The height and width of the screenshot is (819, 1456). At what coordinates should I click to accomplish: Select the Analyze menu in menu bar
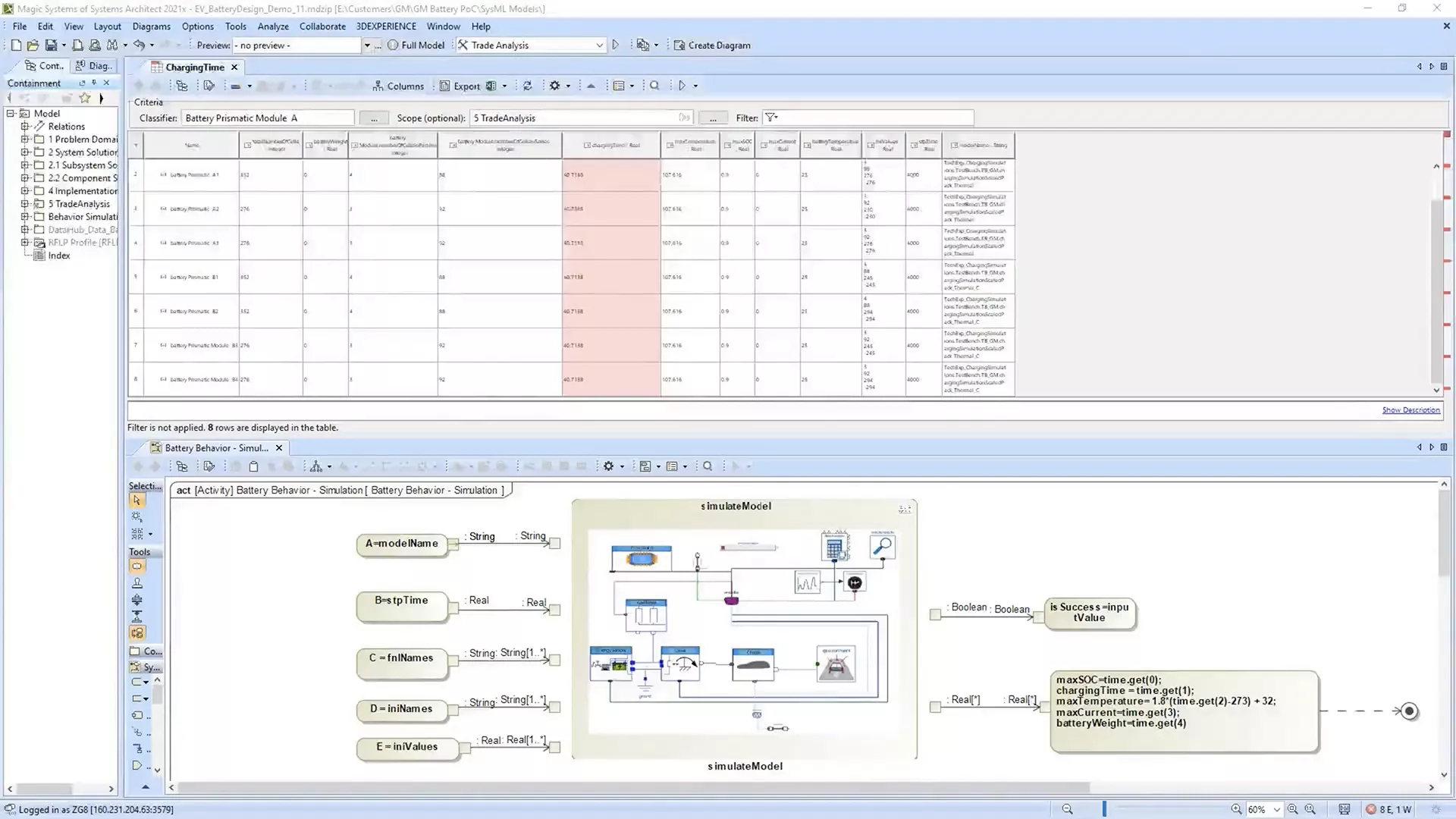tap(273, 26)
